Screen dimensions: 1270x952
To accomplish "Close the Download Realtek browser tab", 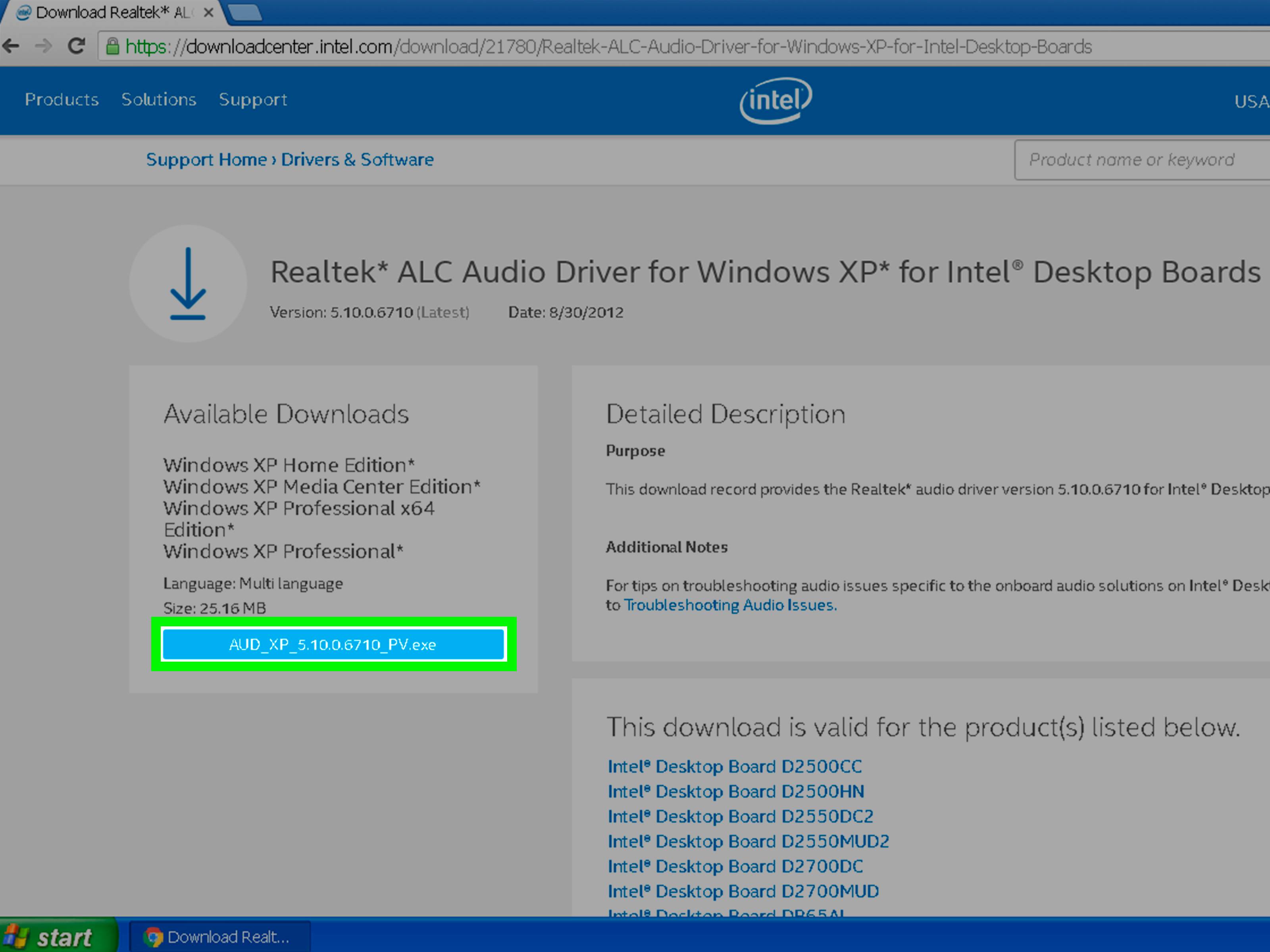I will point(209,12).
